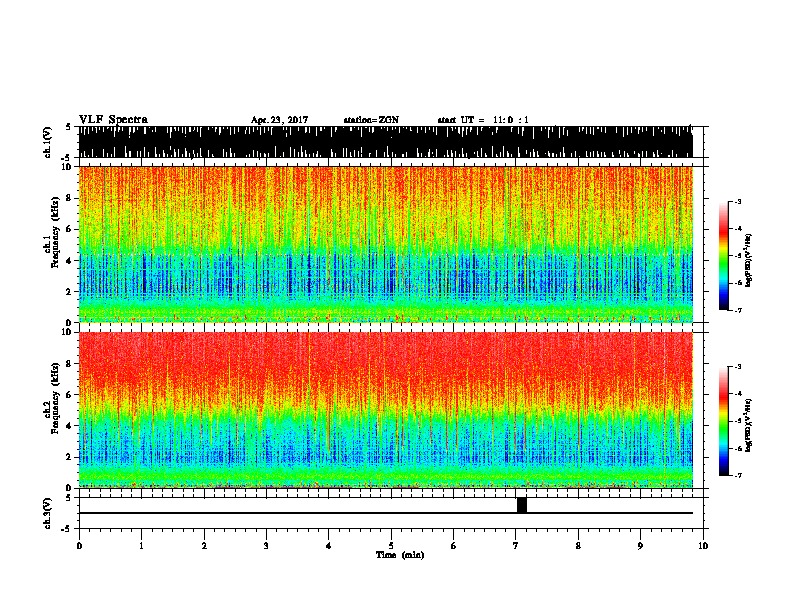Click the "10" kHz tick of ch.1 spectrogram

click(68, 167)
